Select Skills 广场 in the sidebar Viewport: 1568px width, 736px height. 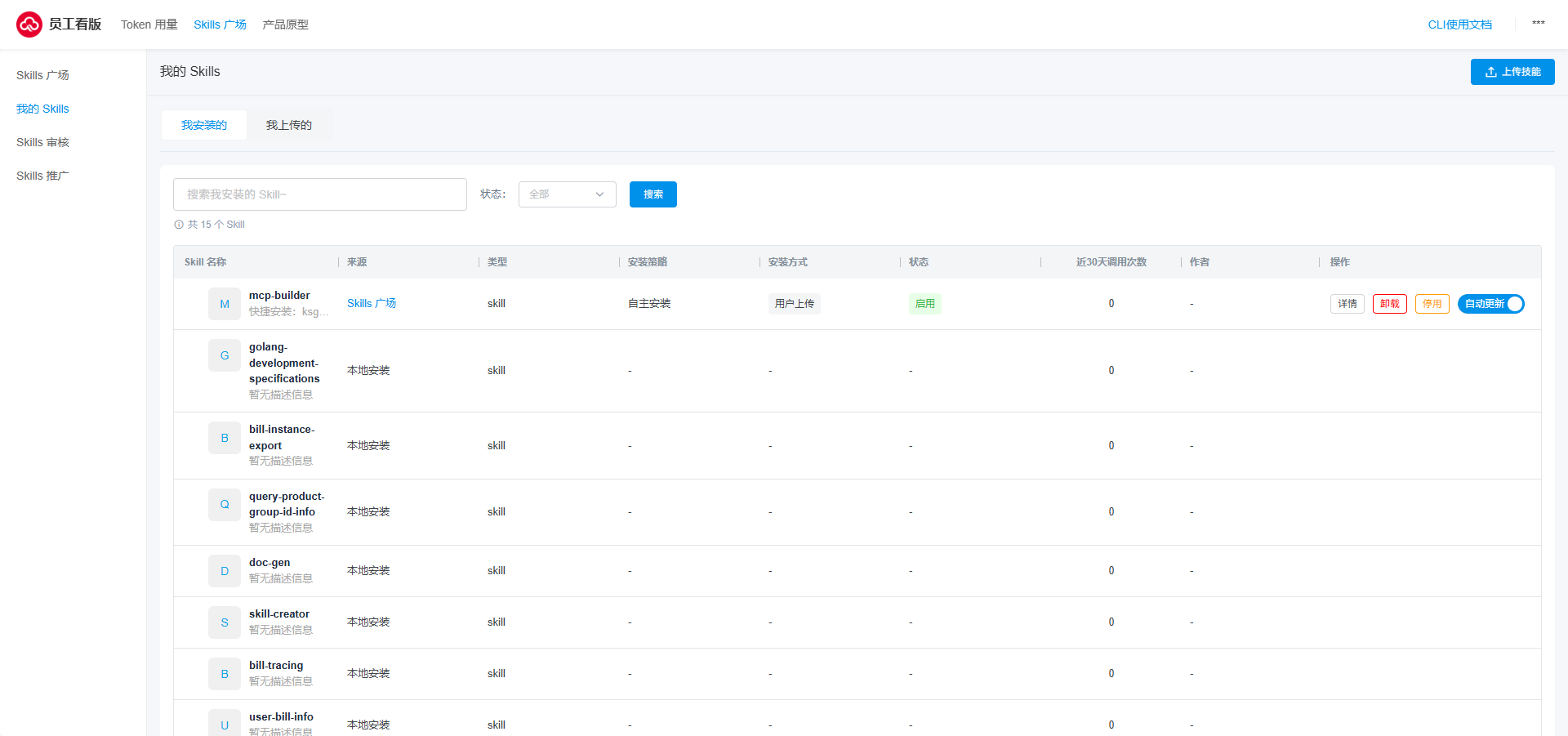point(42,75)
